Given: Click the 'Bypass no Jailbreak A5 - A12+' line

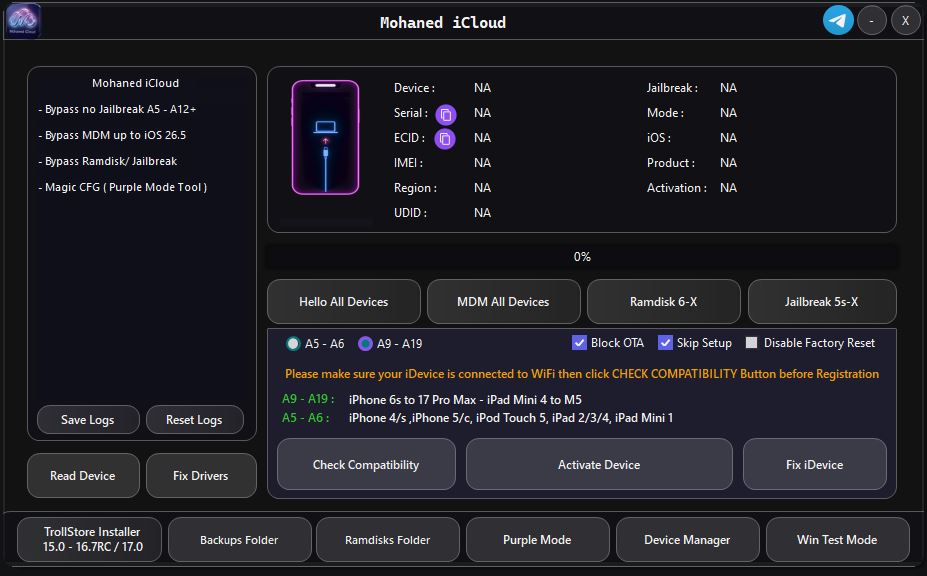Looking at the screenshot, I should (117, 109).
